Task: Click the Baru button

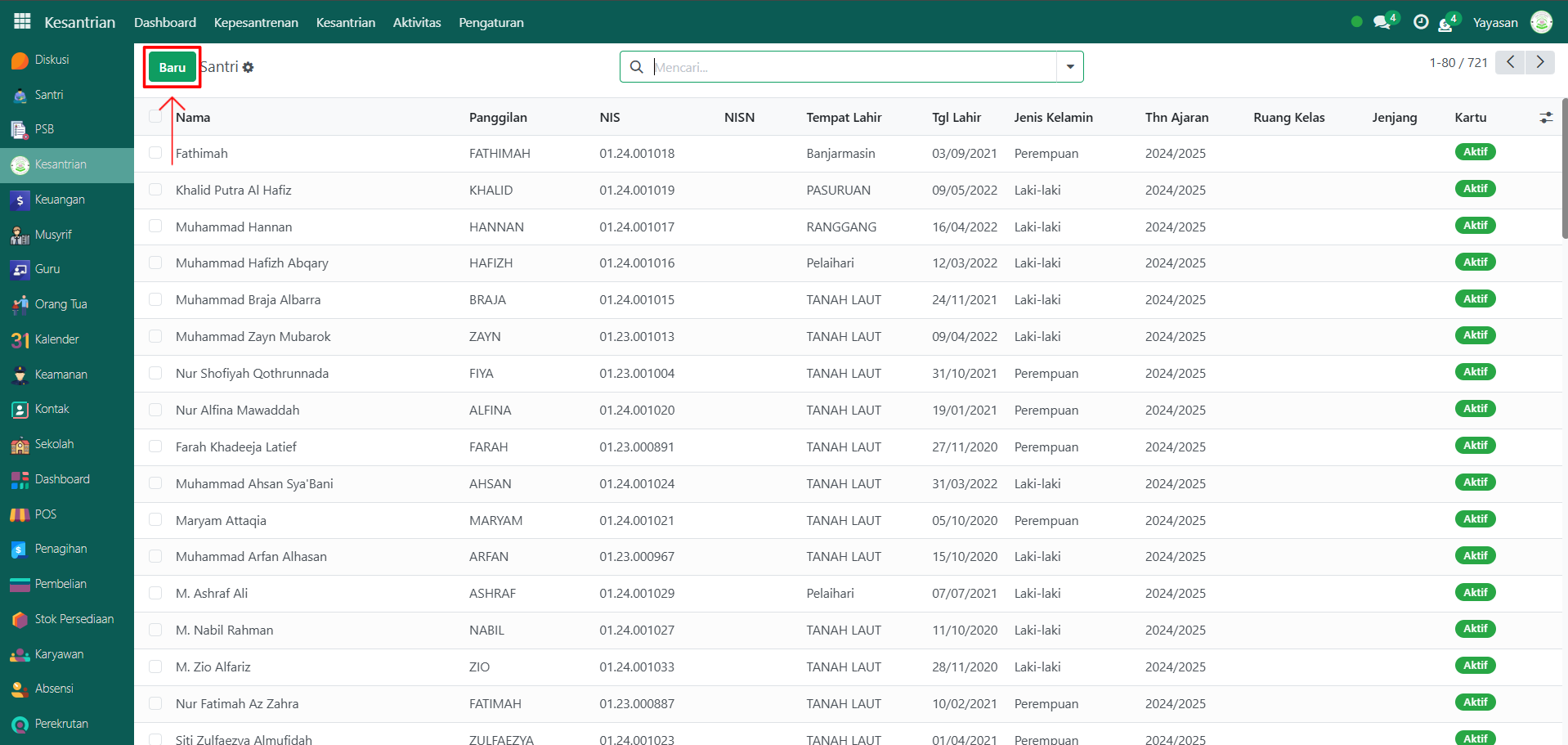Action: [172, 67]
